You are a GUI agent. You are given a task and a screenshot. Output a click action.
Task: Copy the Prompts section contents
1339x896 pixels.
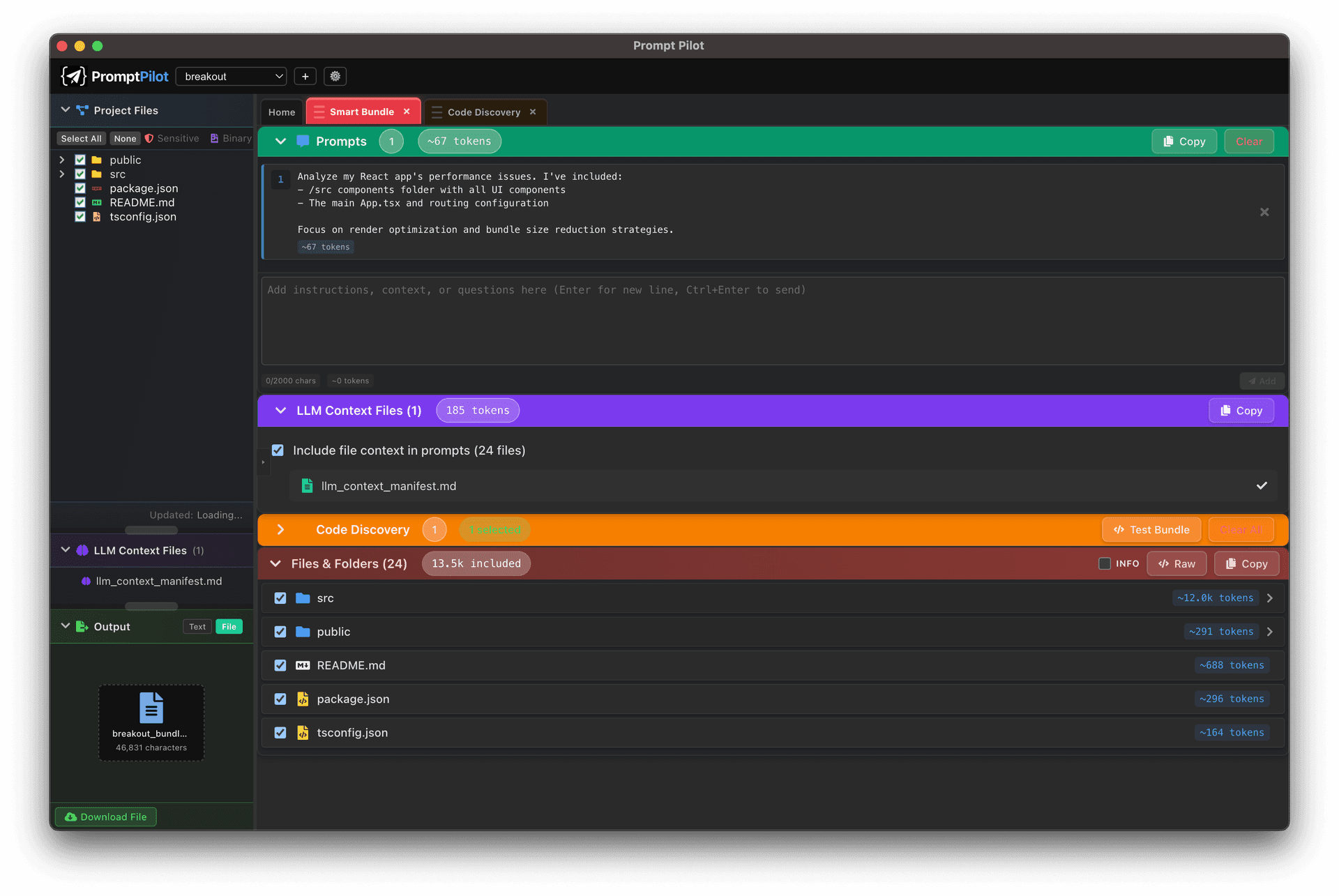tap(1183, 141)
